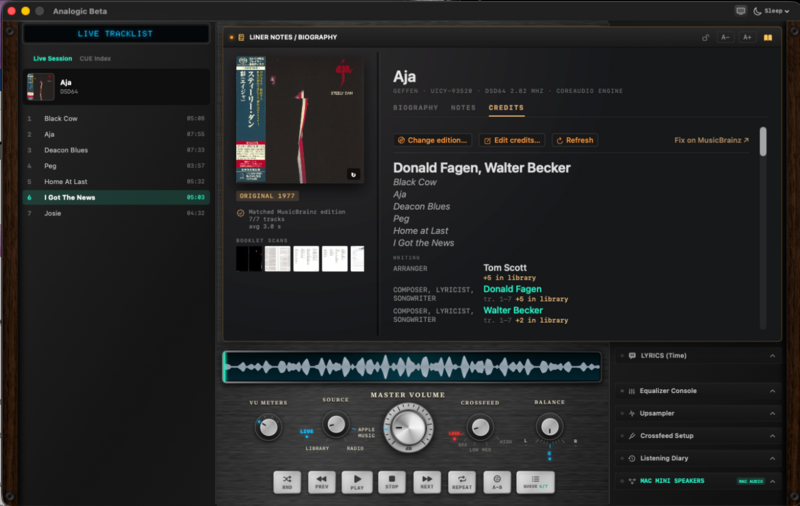Toggle the REPEAT button
Screen dimensions: 800x506
point(462,482)
